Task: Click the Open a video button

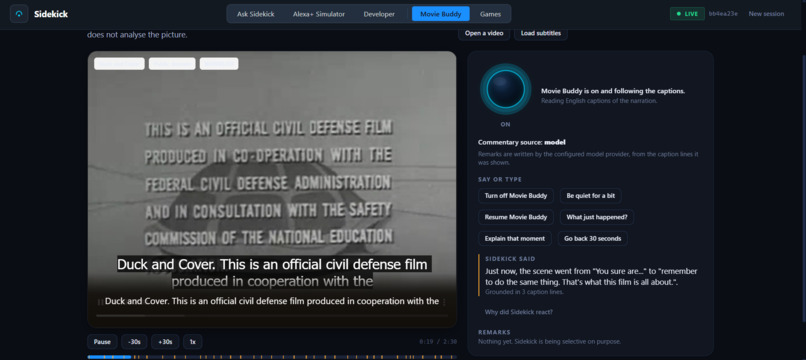Action: 484,33
